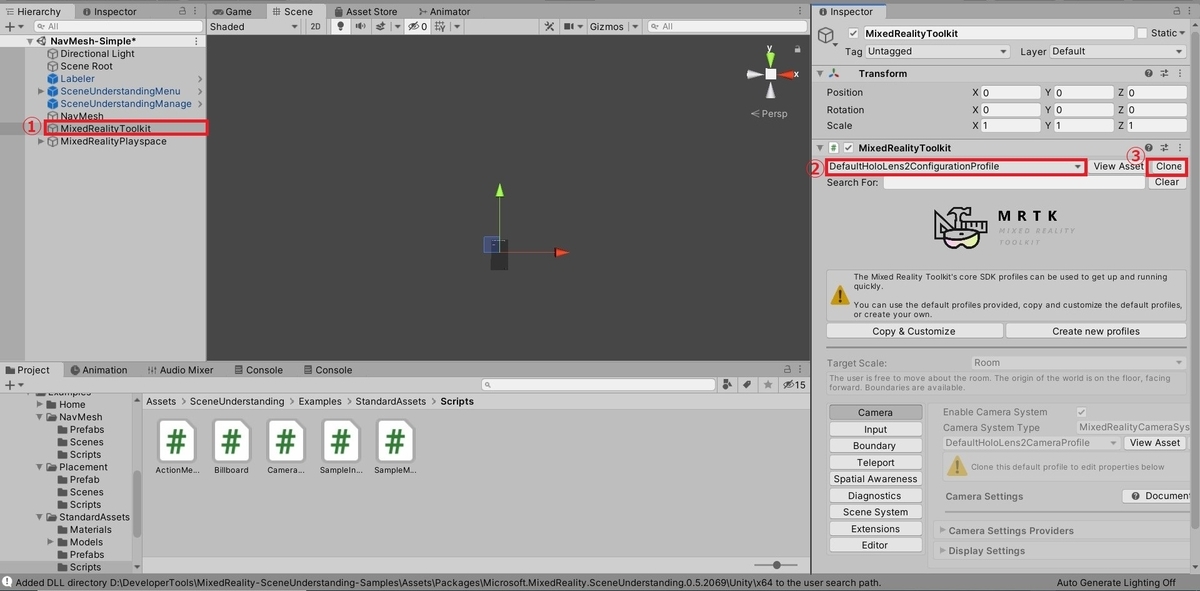Toggle scene effects (skybox/fog) icon
1200x591 pixels.
[x=380, y=27]
